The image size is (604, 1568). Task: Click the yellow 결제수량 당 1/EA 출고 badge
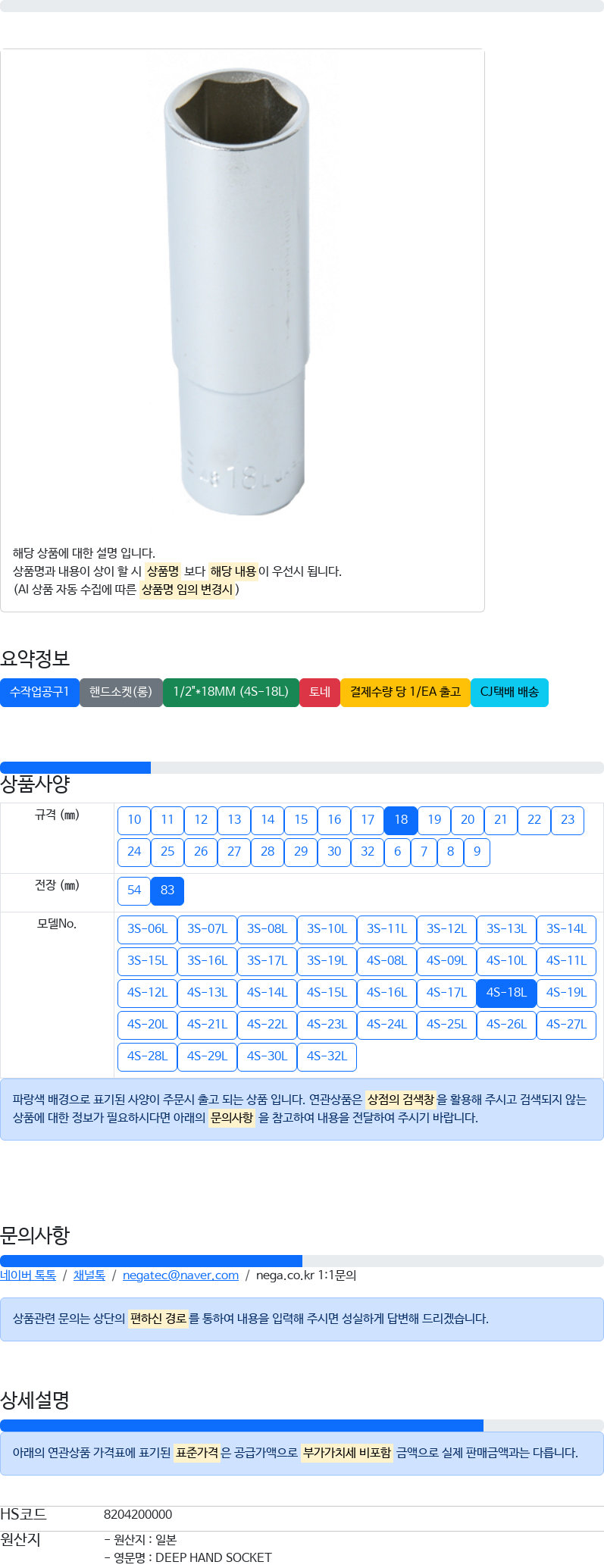(x=405, y=693)
